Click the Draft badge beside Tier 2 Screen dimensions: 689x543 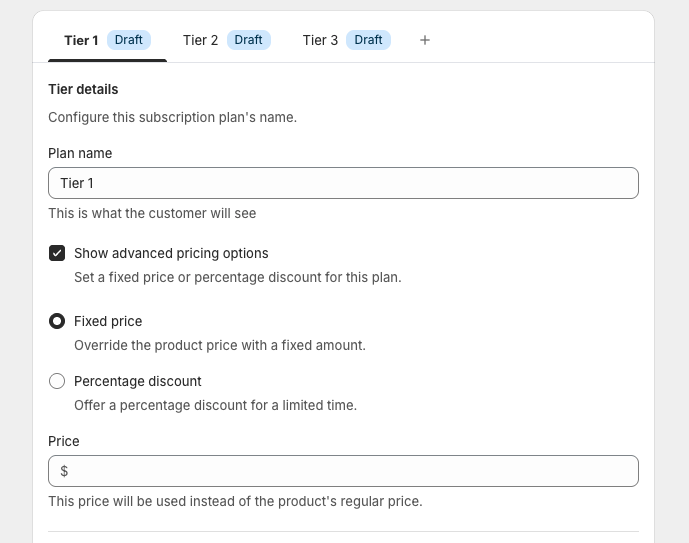click(x=248, y=40)
